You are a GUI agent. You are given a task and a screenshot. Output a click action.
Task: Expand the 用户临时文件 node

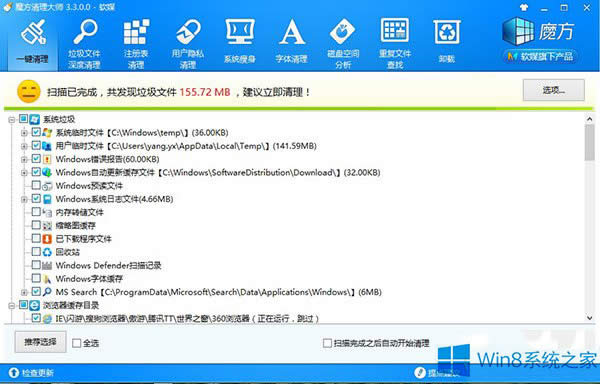(24, 146)
